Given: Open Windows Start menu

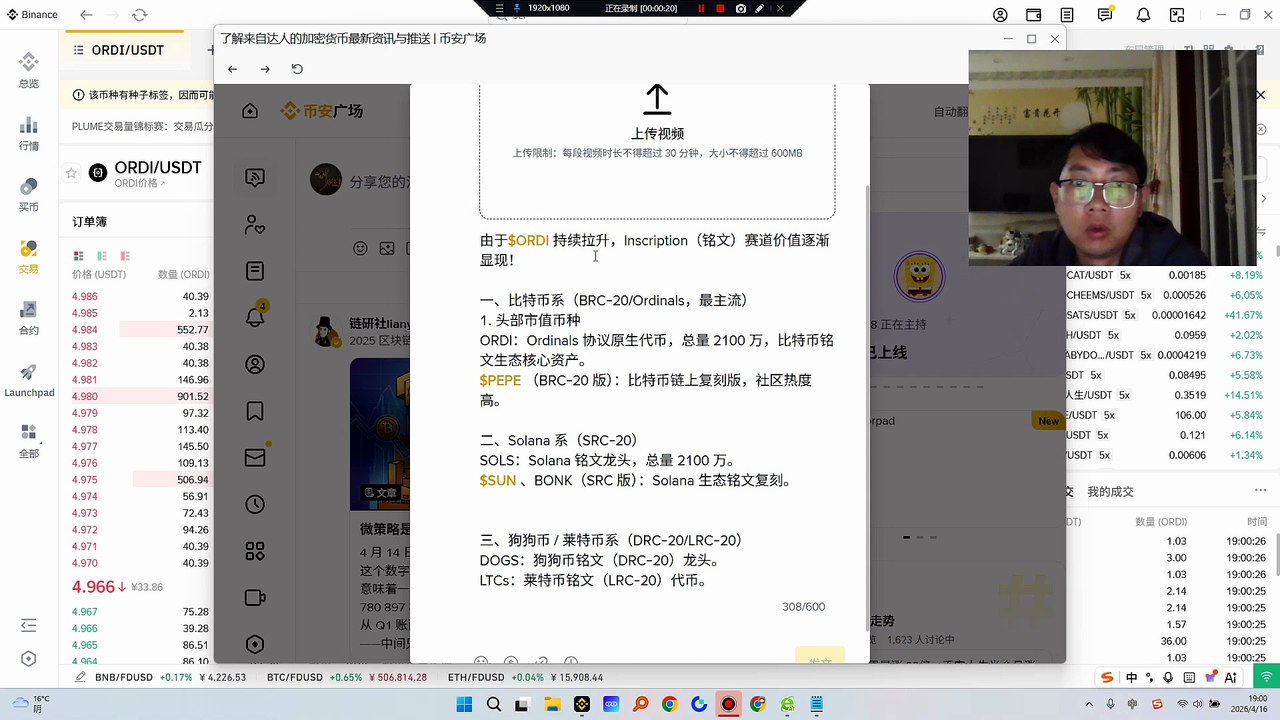Looking at the screenshot, I should (x=464, y=705).
